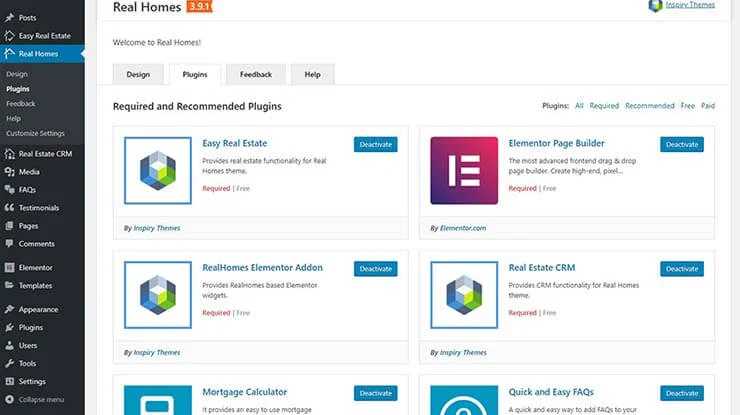Switch to the Design tab
The height and width of the screenshot is (415, 740).
138,75
